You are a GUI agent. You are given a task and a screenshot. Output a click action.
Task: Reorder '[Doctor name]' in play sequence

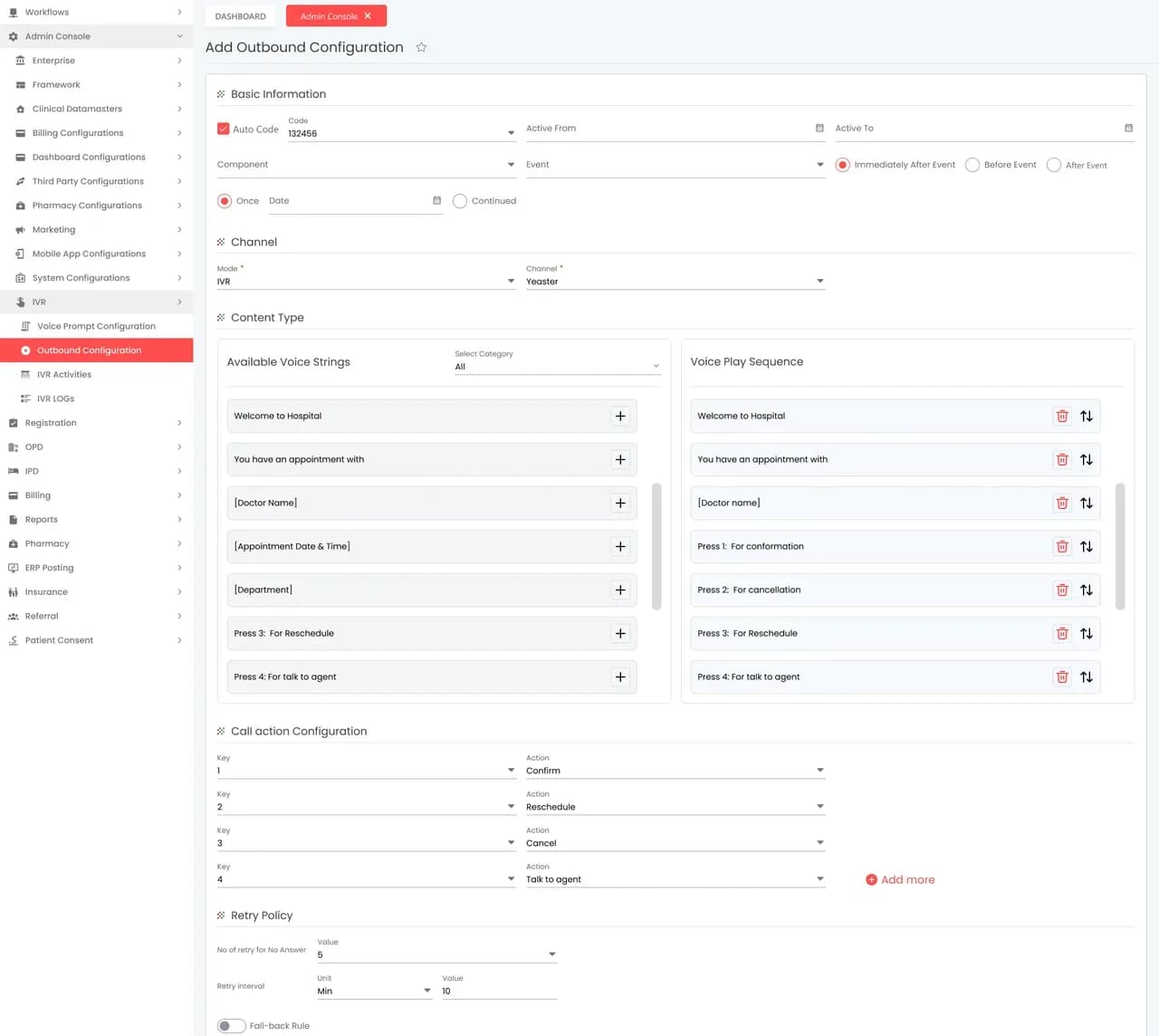tap(1087, 504)
